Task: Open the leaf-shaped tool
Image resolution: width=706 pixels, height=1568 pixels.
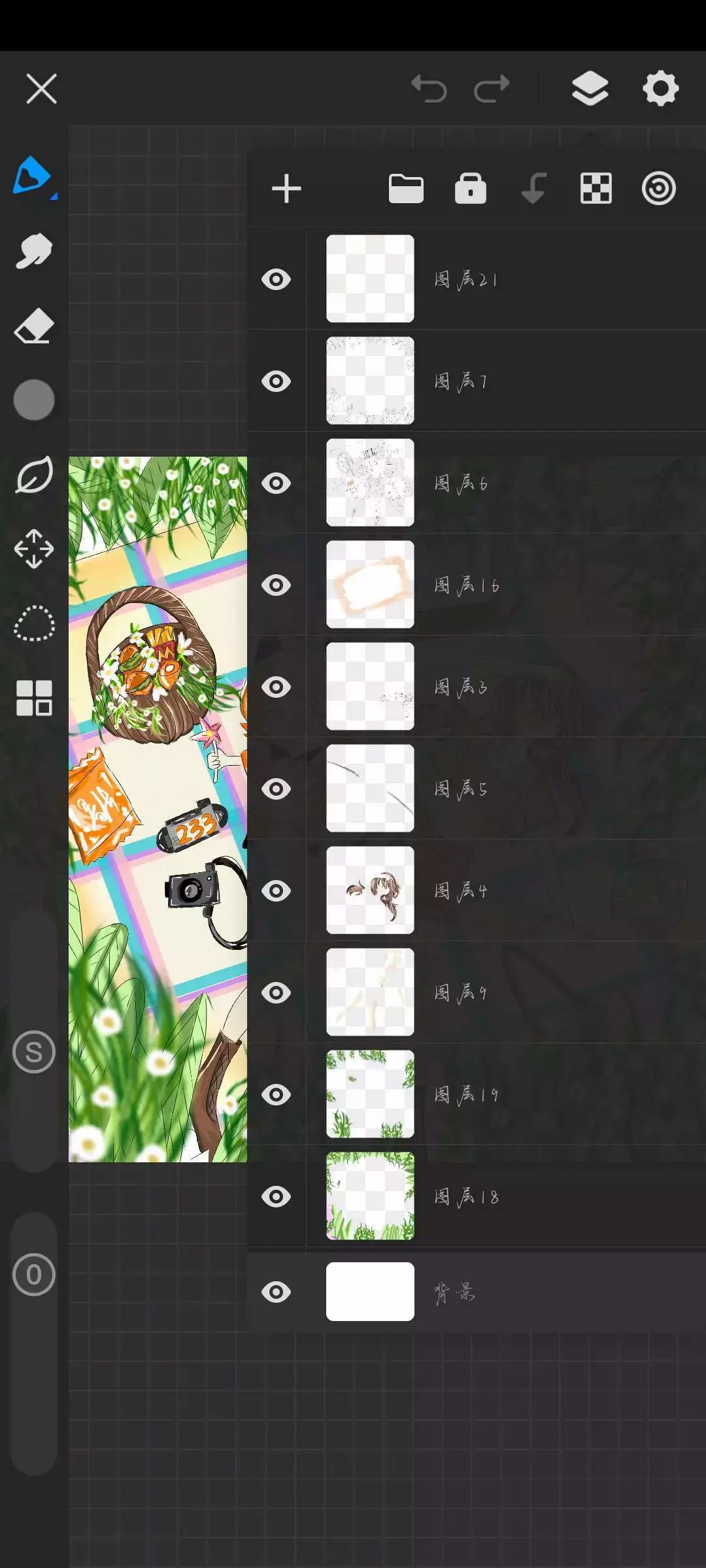Action: (x=34, y=475)
